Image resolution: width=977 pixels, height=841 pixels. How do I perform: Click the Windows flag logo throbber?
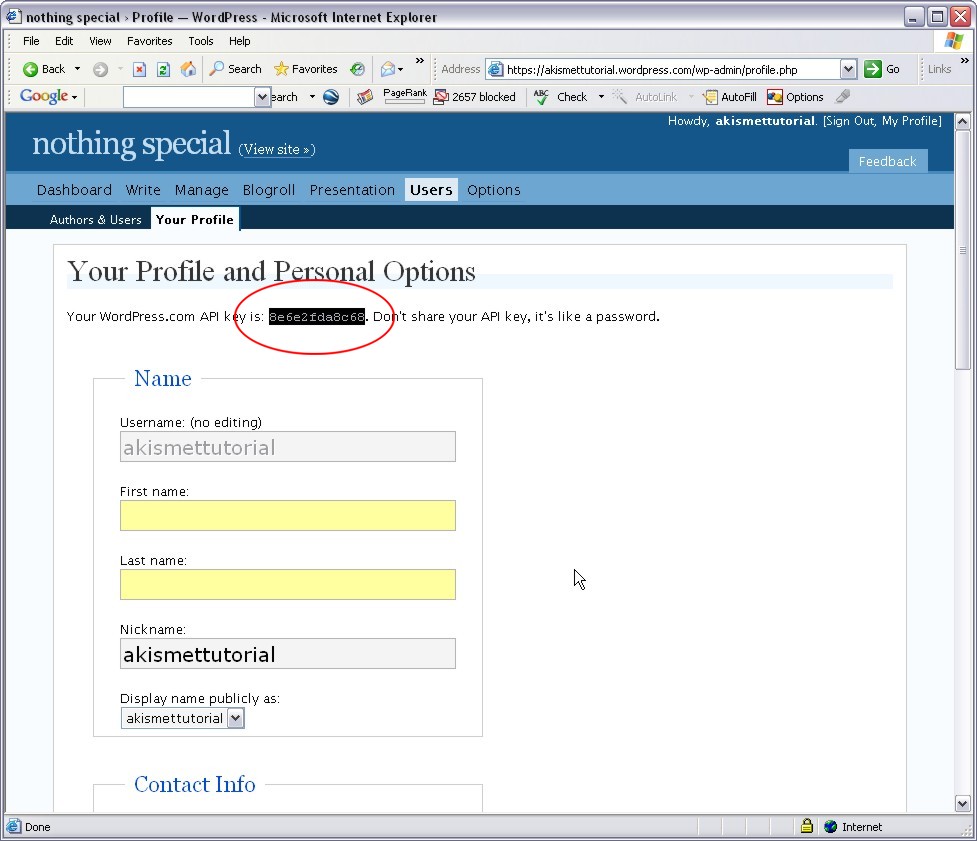click(953, 41)
